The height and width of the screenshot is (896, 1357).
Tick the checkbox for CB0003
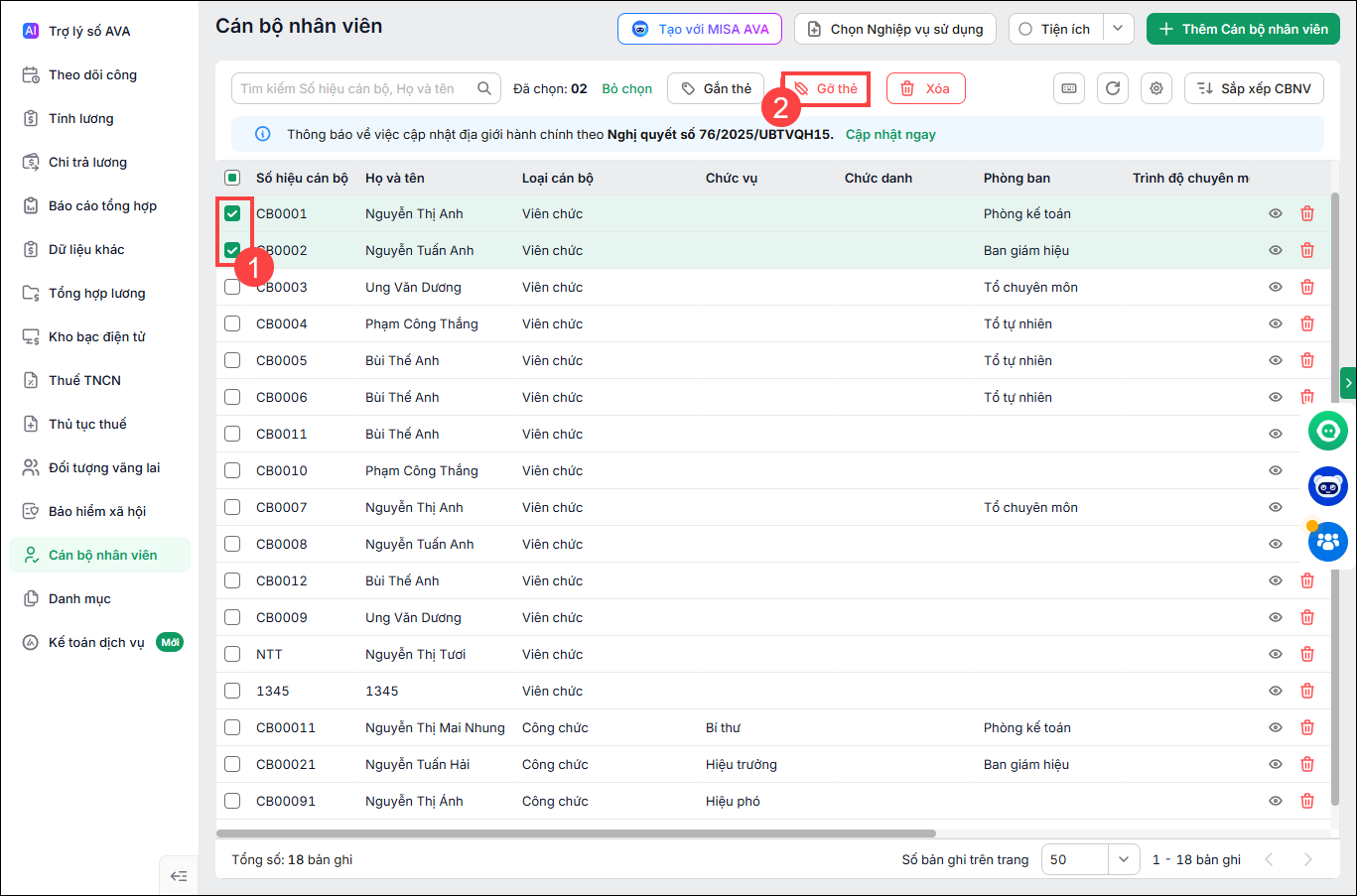[x=232, y=287]
